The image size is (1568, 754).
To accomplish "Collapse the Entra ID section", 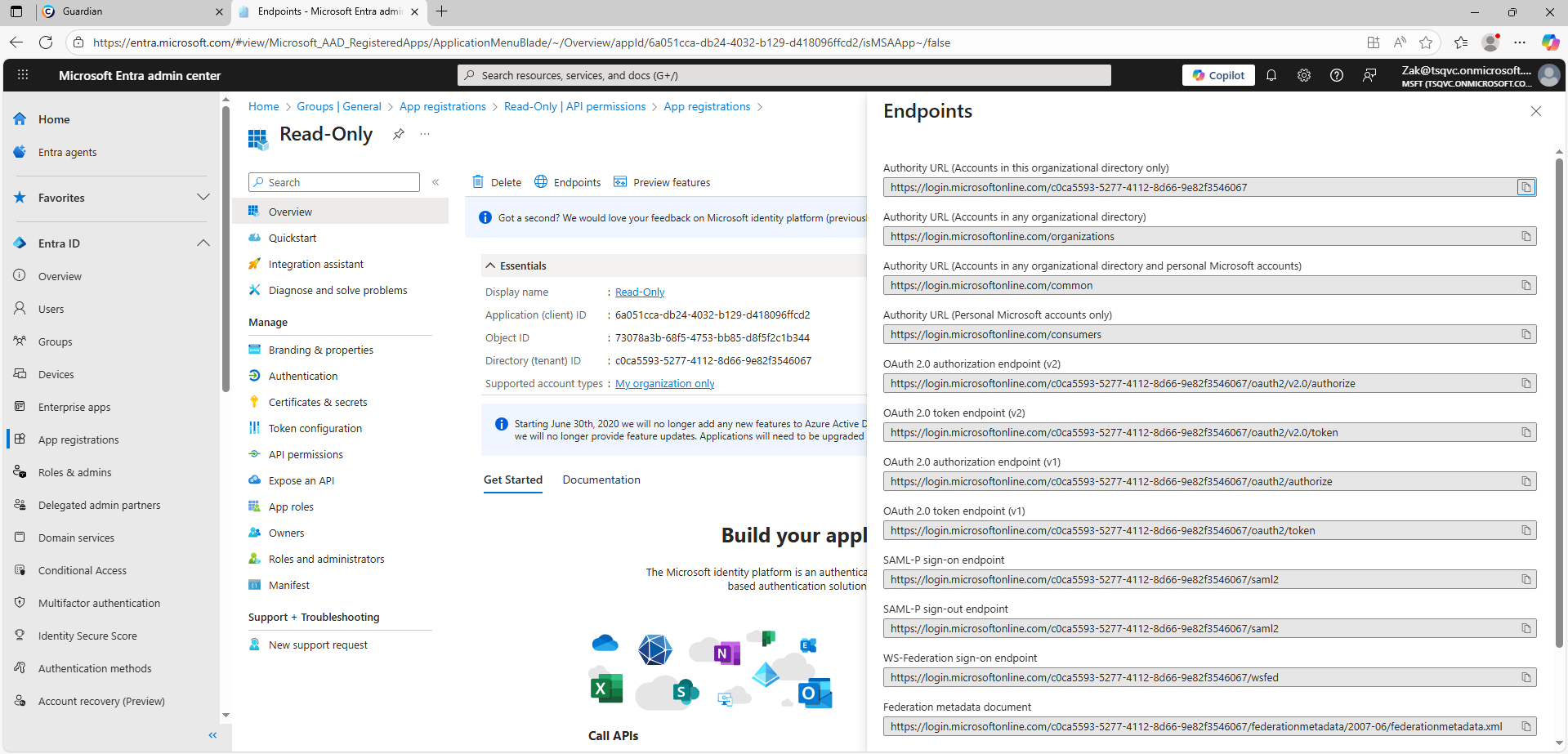I will coord(203,243).
